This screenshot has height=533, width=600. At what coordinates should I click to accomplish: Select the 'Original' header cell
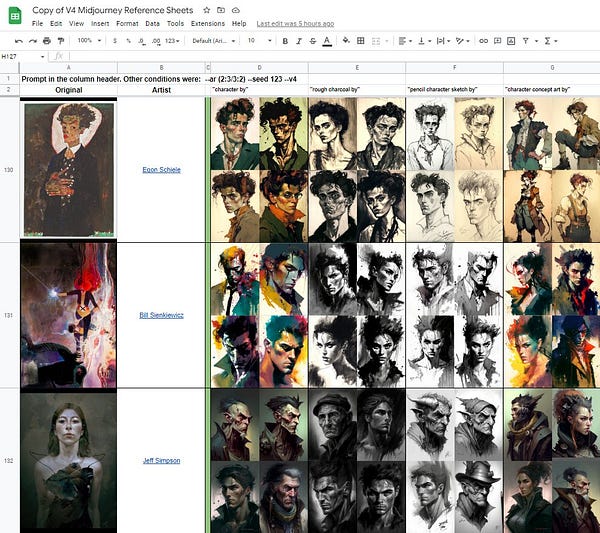68,90
